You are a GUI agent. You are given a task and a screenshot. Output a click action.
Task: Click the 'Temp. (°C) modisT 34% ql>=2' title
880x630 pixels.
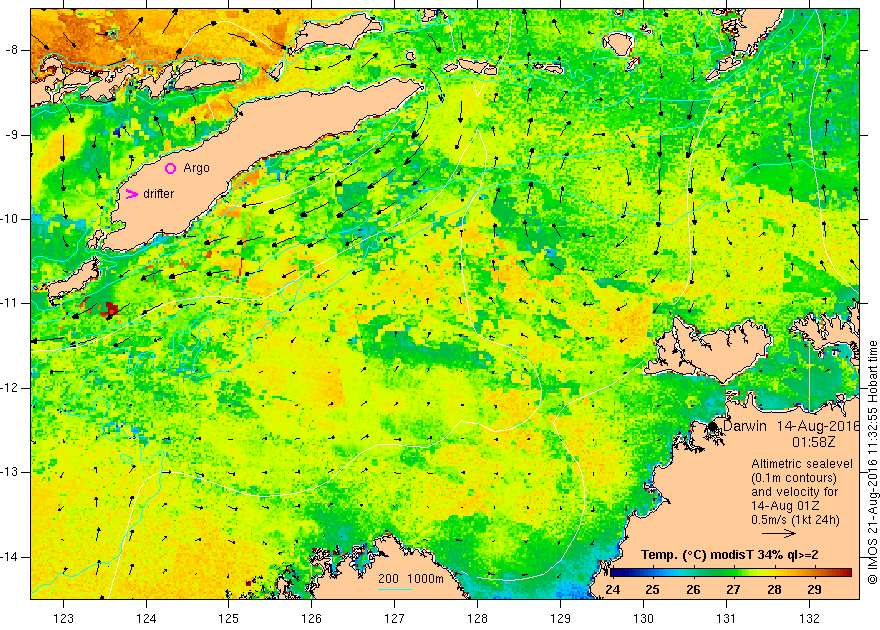pos(730,555)
